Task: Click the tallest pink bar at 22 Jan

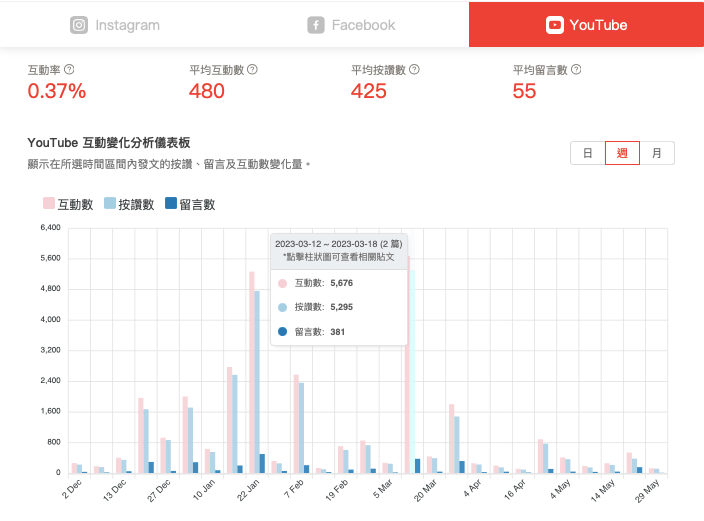Action: (252, 372)
